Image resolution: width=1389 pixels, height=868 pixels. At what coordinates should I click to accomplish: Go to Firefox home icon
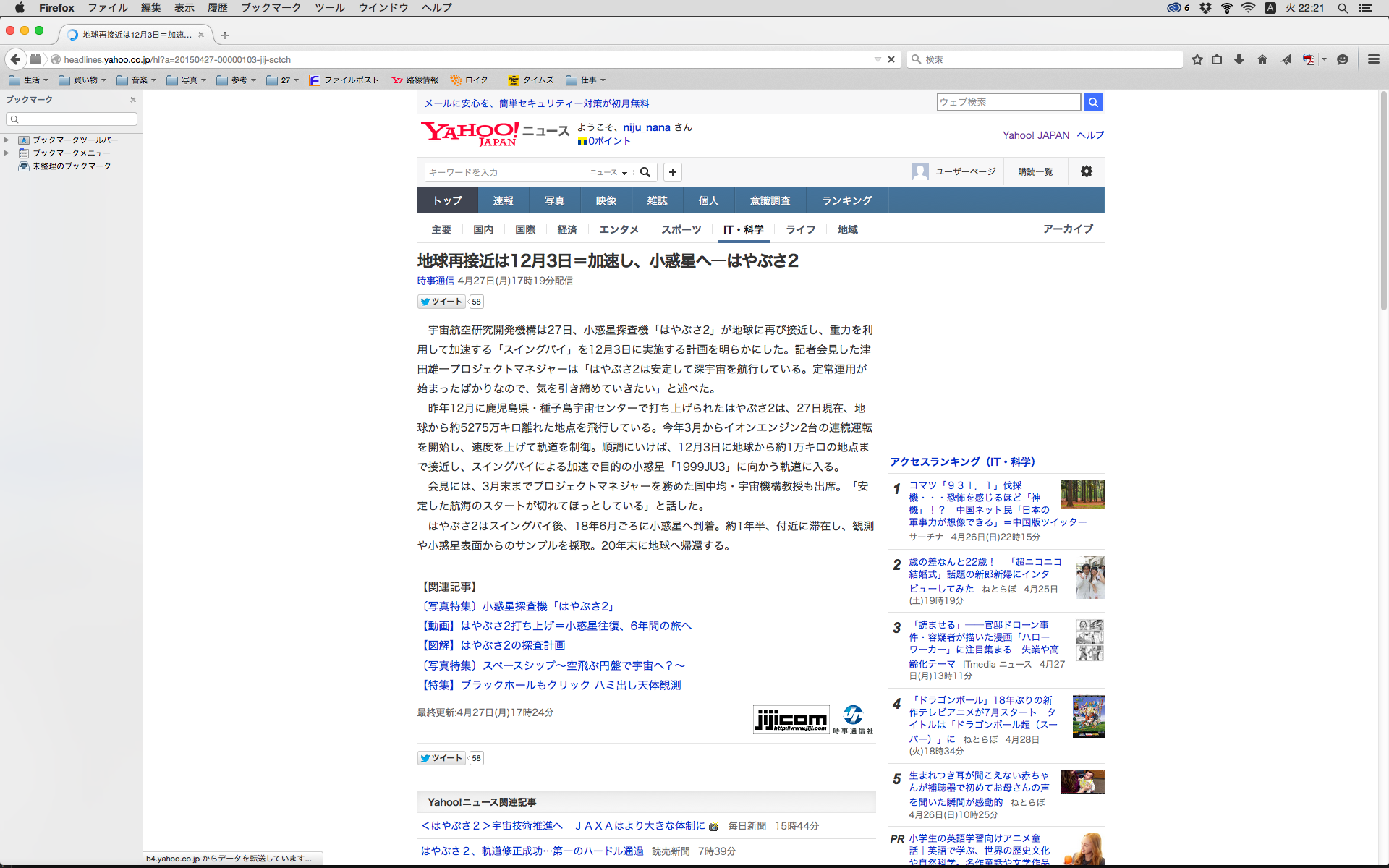click(x=1262, y=59)
